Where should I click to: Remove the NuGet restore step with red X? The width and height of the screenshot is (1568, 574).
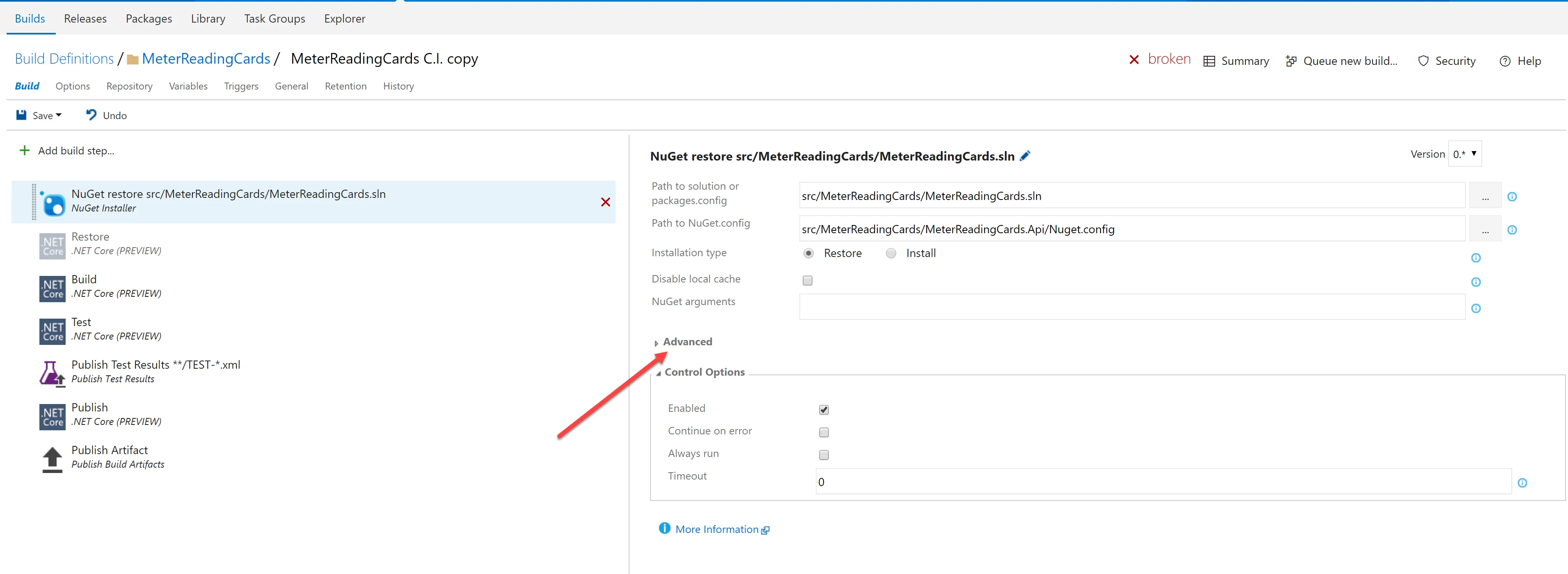(x=606, y=202)
